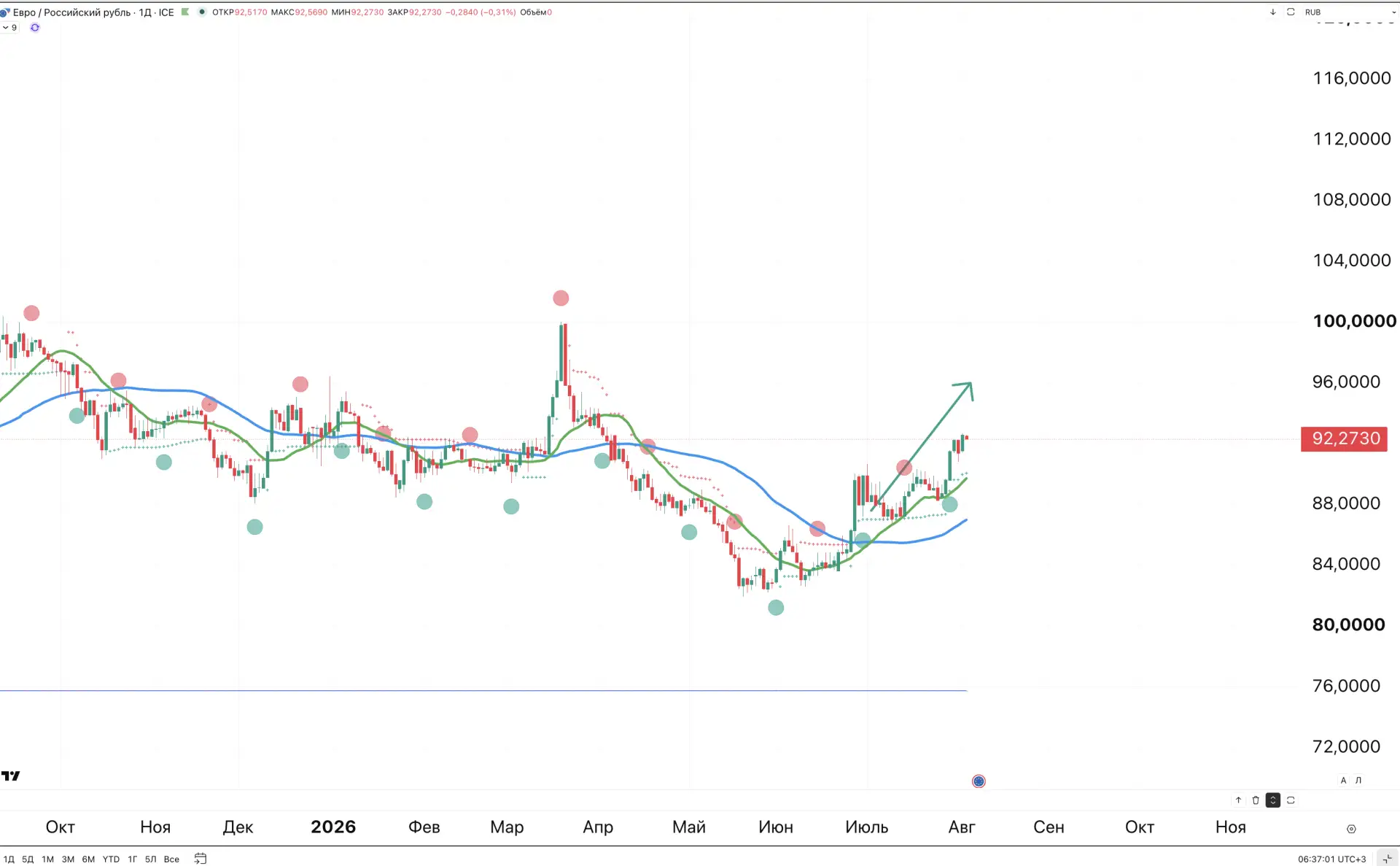Click the purple refresh indicator icon
The image size is (1400, 866).
coord(35,28)
